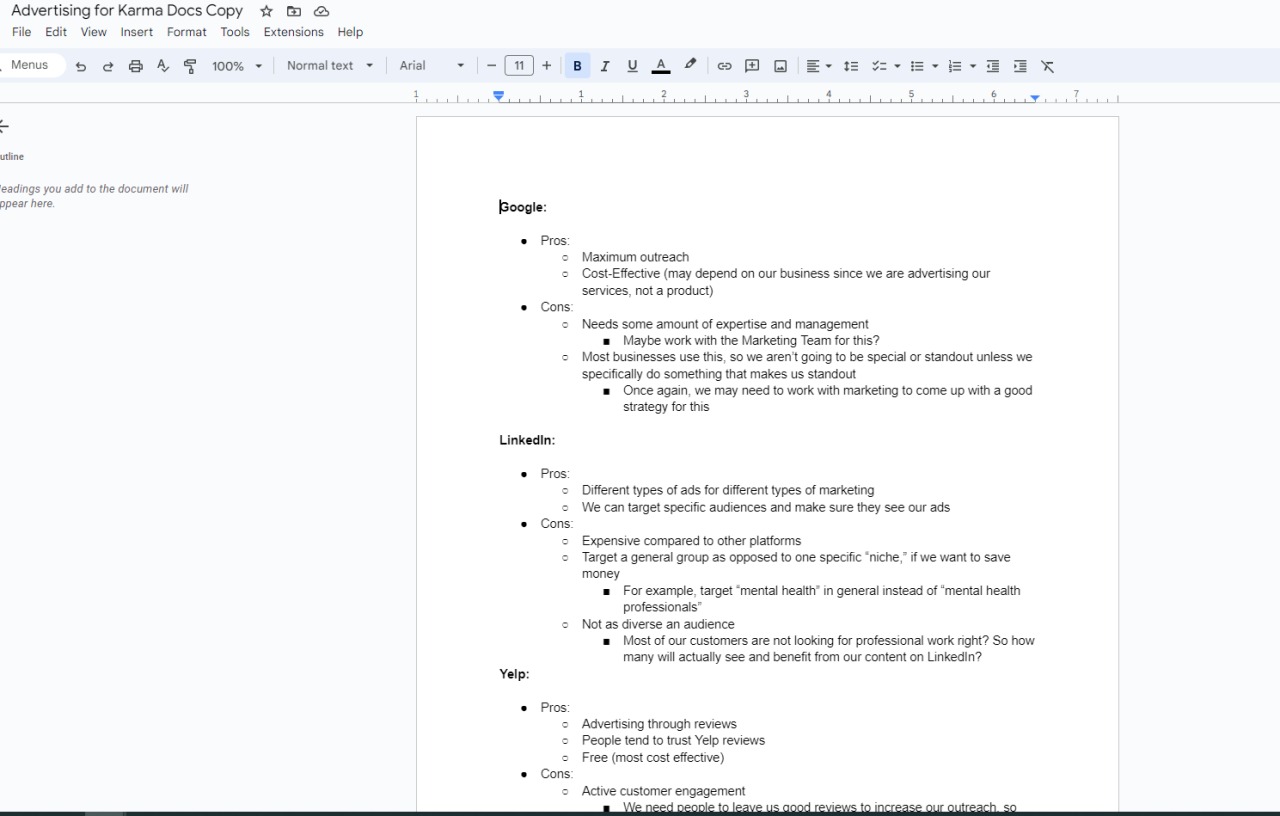This screenshot has width=1280, height=816.
Task: Click the left indent marker on the ruler
Action: [498, 96]
